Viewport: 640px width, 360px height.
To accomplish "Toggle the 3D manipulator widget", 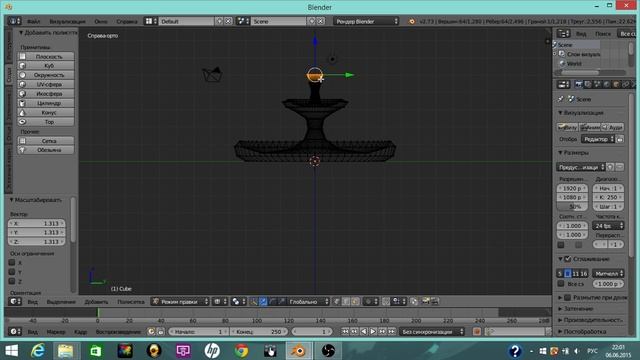I will tap(253, 302).
